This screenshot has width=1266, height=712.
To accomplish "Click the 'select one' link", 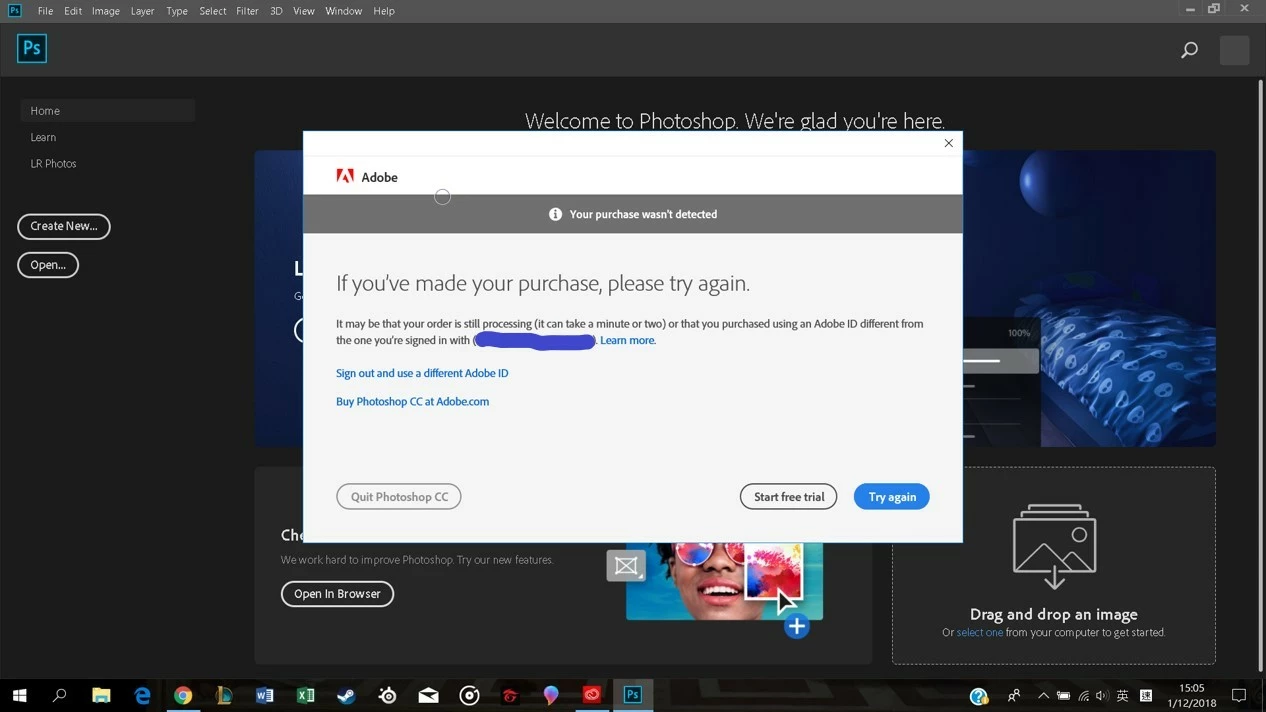I will tap(979, 632).
